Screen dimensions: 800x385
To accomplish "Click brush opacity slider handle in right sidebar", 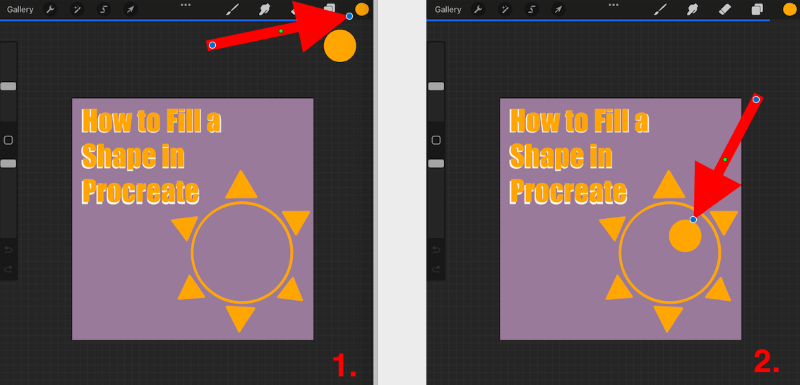I will click(436, 163).
